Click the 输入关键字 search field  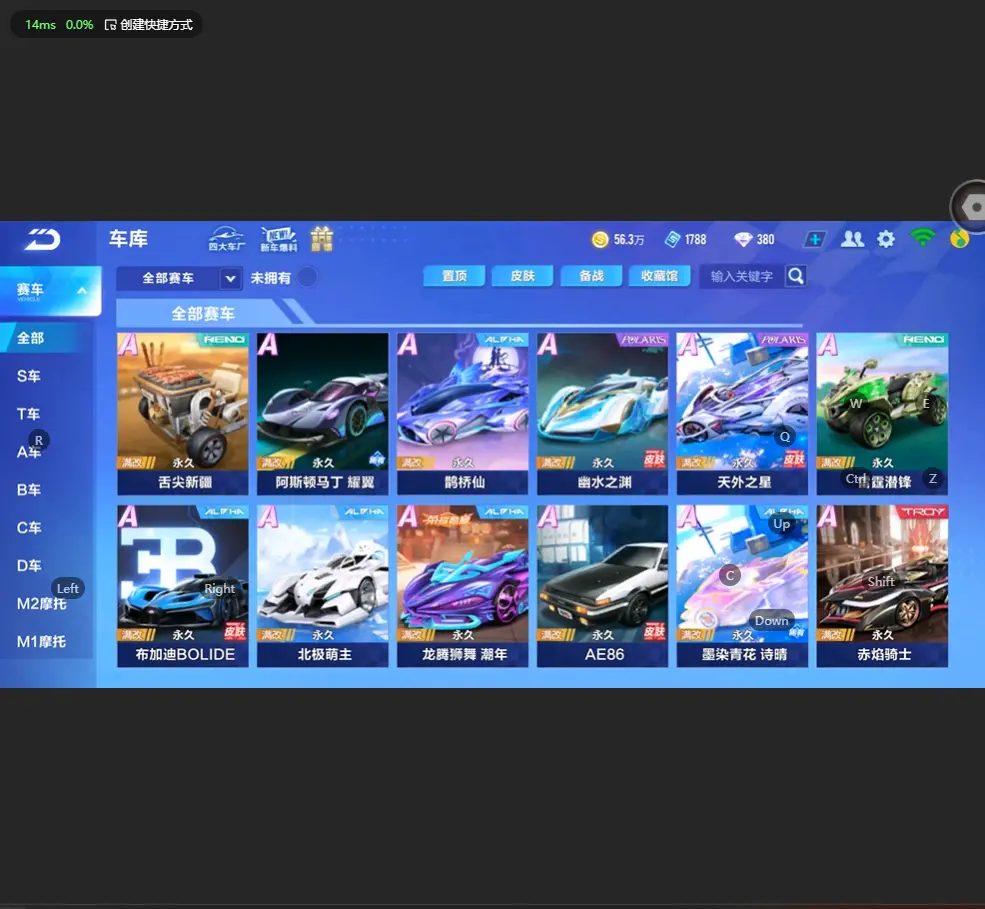point(742,276)
